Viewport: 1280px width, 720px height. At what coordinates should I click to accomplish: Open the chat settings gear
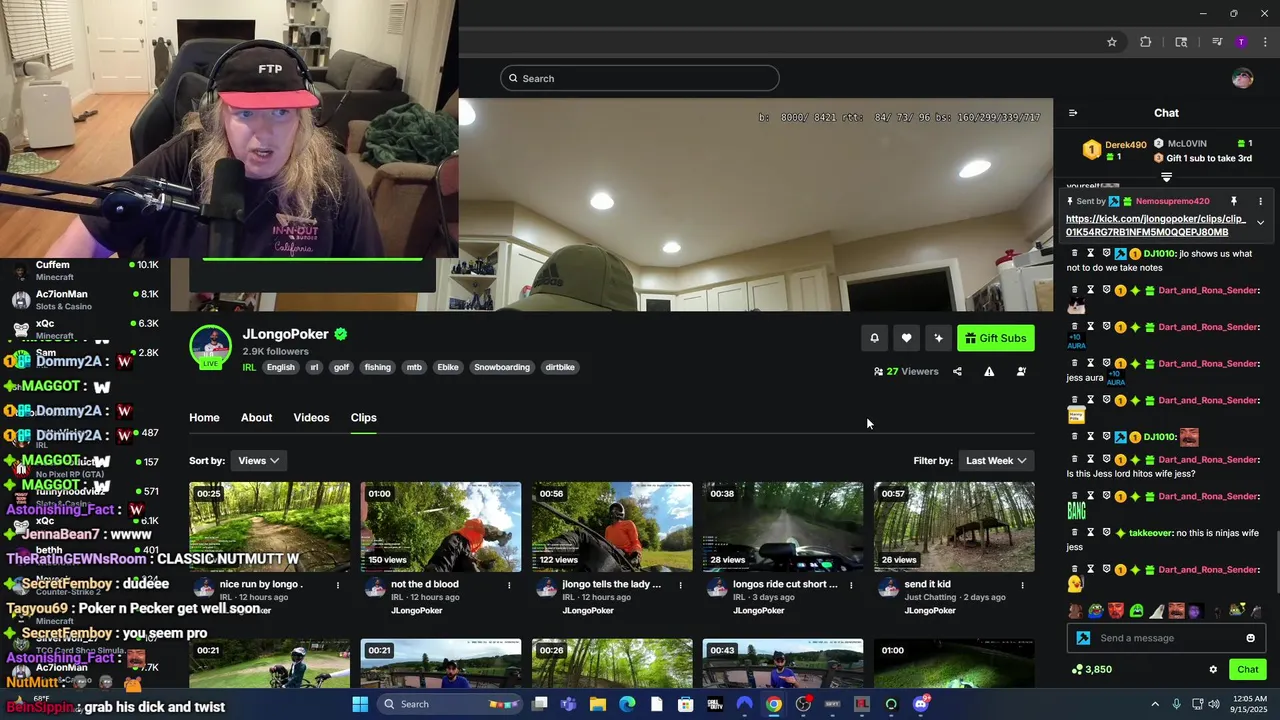1213,669
